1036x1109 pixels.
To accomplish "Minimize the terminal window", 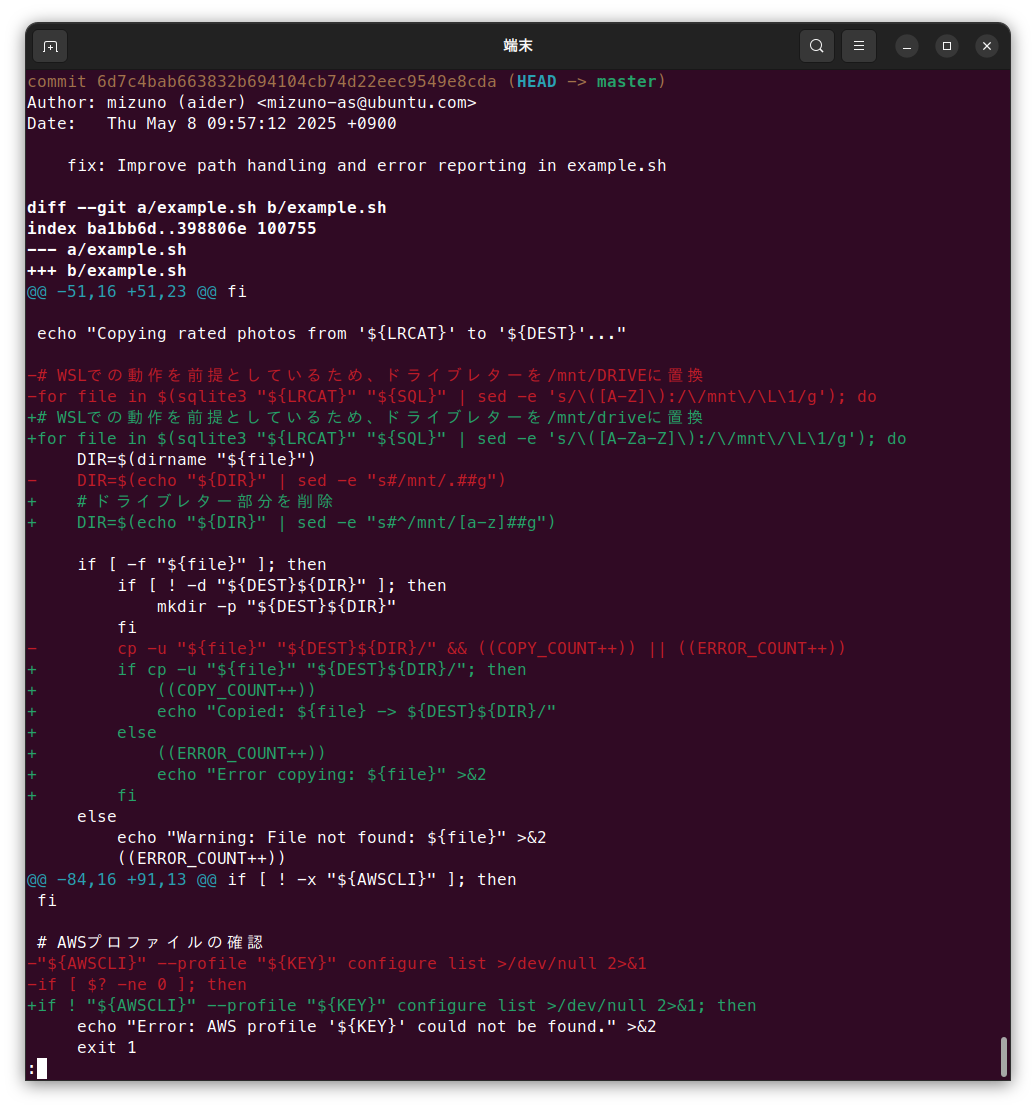I will tap(907, 46).
